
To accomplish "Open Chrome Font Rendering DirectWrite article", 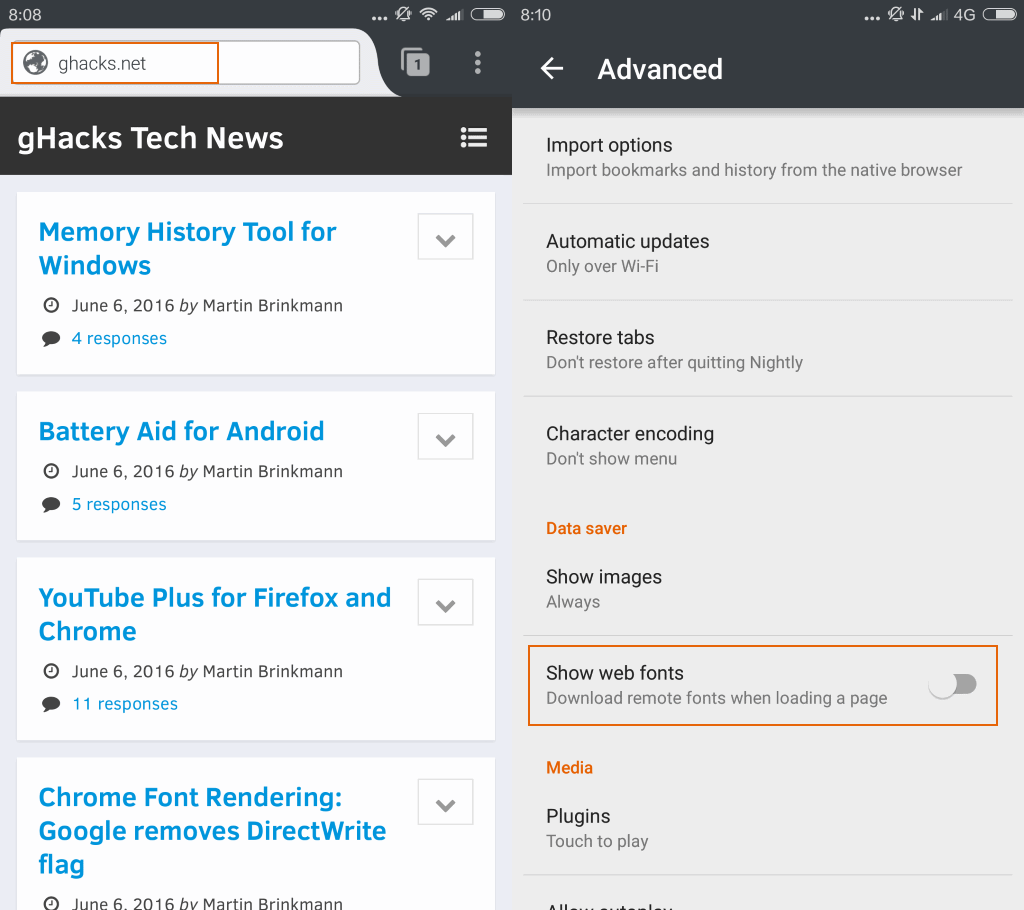I will pyautogui.click(x=212, y=830).
